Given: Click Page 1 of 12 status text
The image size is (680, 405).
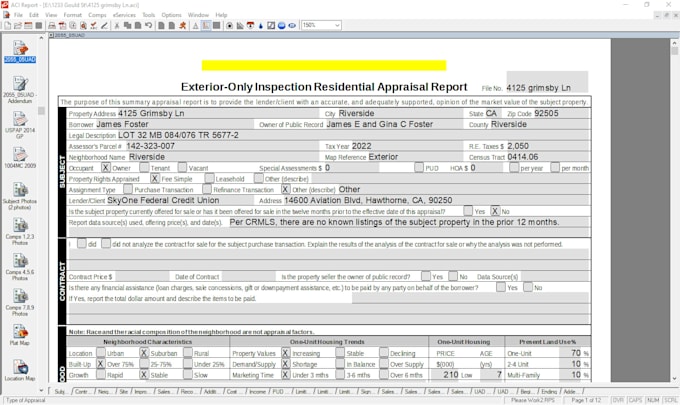Looking at the screenshot, I should [x=586, y=400].
